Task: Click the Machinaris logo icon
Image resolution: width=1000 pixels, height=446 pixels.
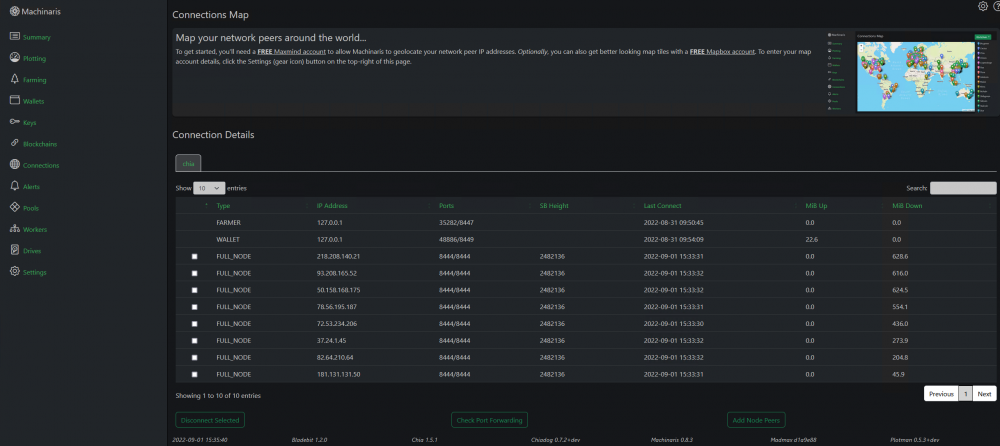Action: (15, 11)
